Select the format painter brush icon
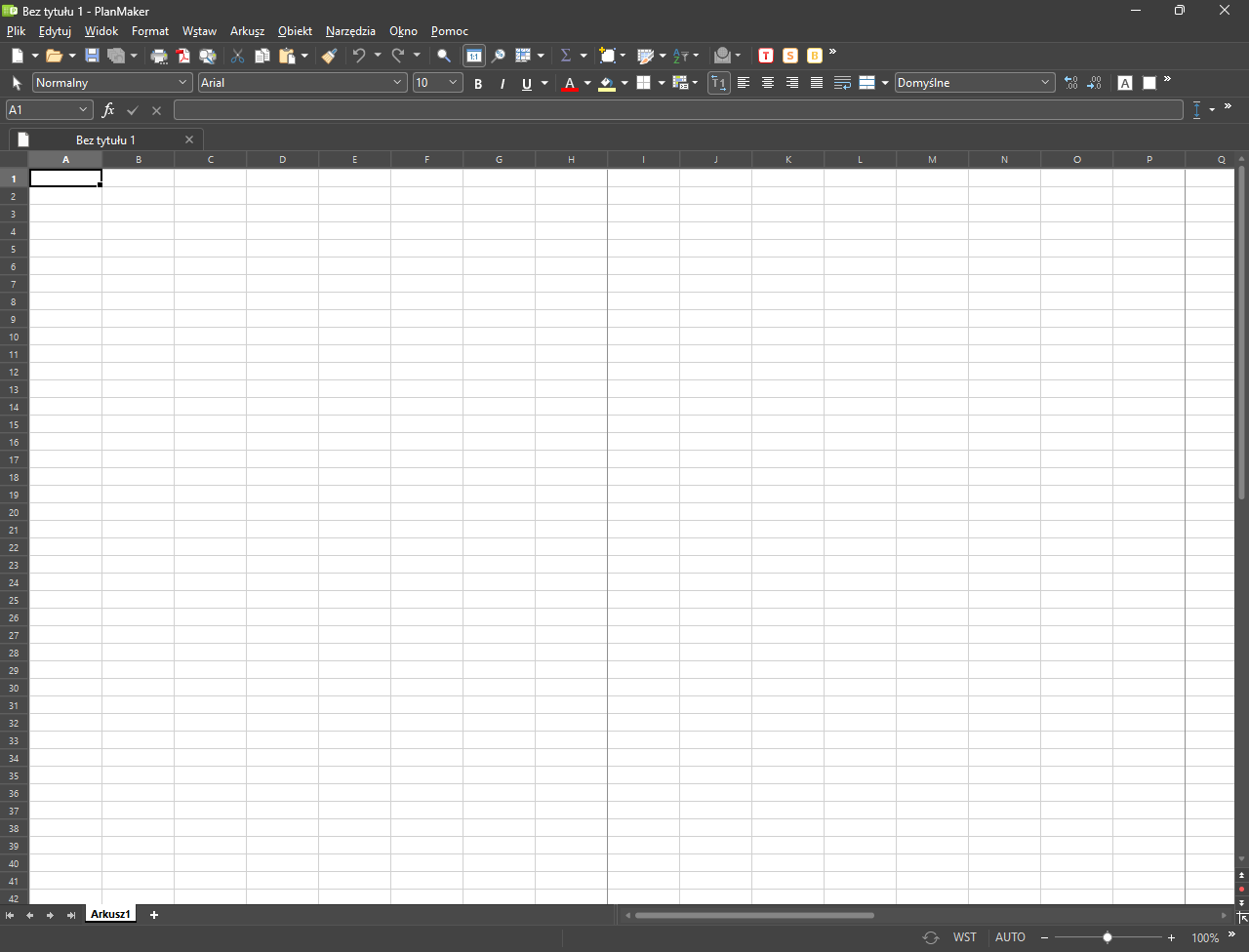The width and height of the screenshot is (1249, 952). click(x=329, y=56)
